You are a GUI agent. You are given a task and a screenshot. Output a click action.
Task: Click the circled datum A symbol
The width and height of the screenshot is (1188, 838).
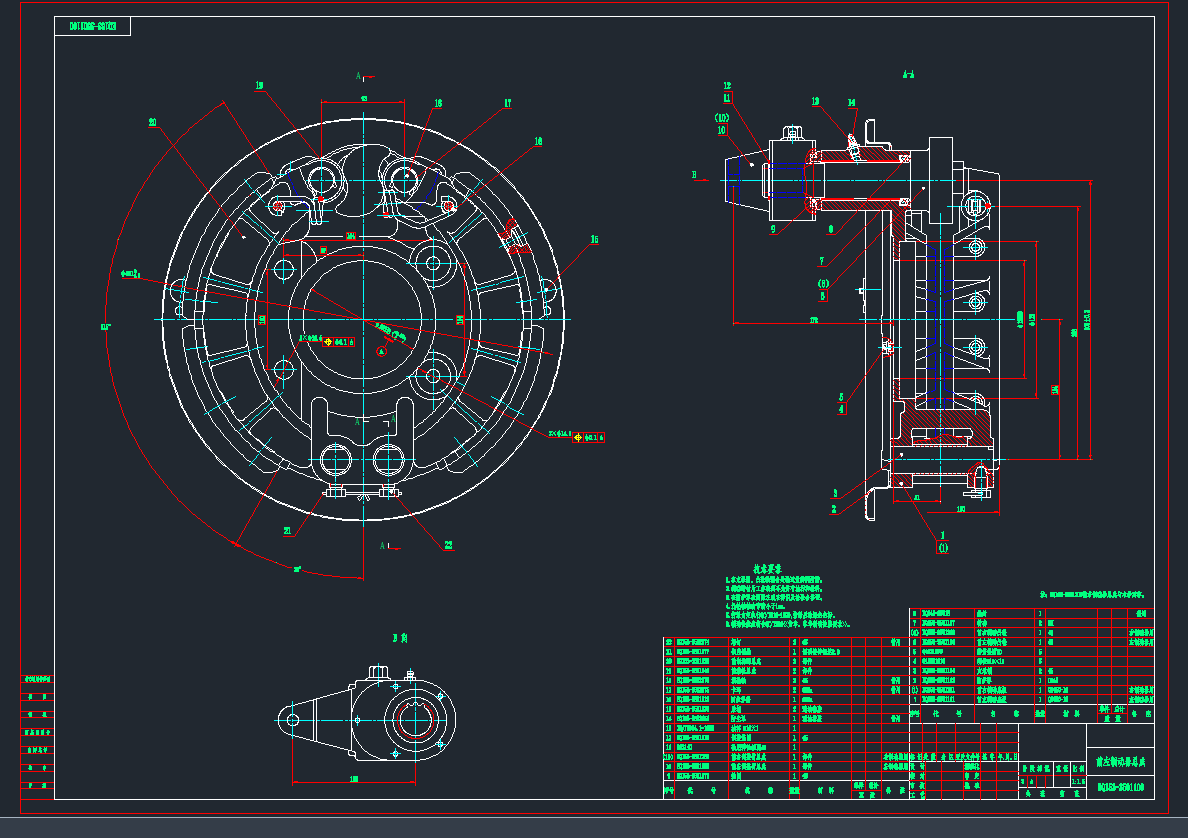point(380,351)
